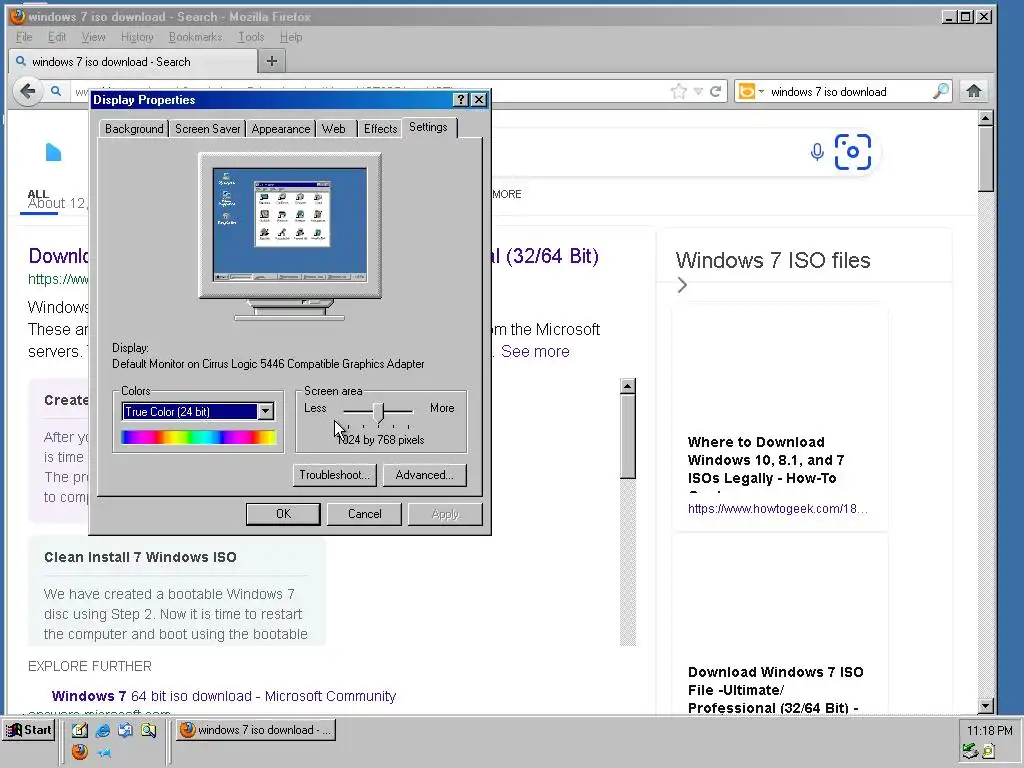Switch to the Background tab
Image resolution: width=1024 pixels, height=768 pixels.
click(x=134, y=129)
